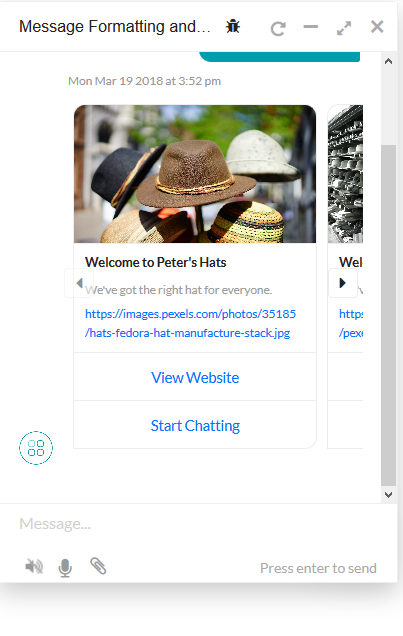Refresh the chat conversation

coord(278,28)
